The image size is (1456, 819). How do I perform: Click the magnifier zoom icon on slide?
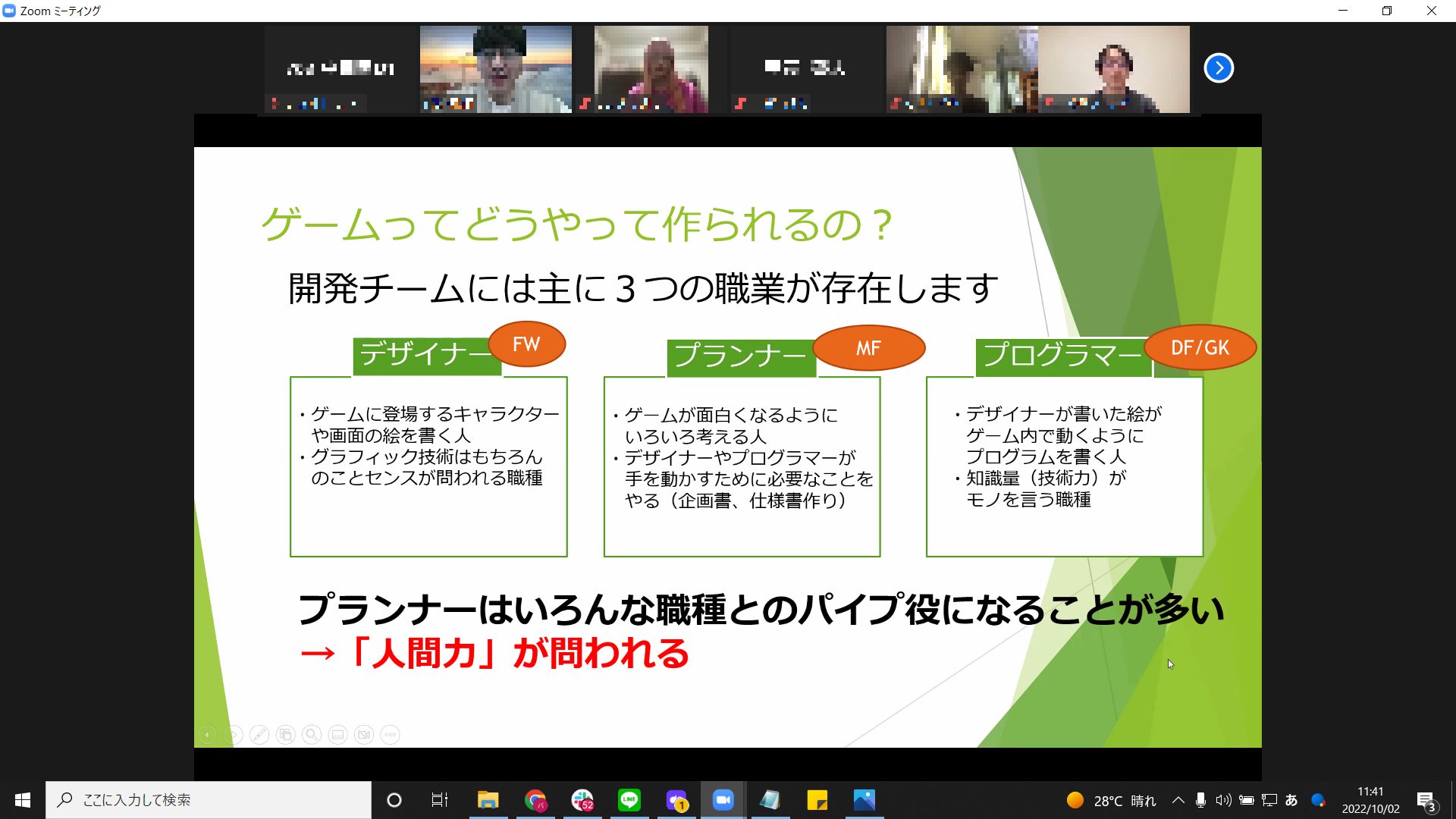[x=312, y=734]
